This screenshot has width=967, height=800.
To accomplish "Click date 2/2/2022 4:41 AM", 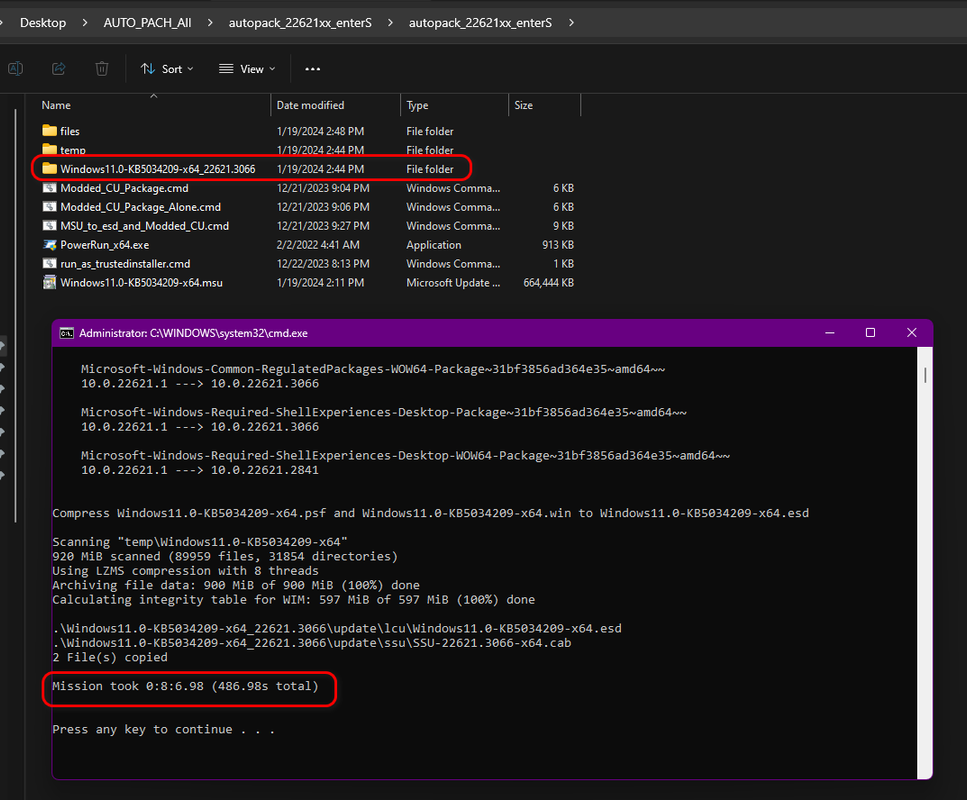I will pos(318,245).
